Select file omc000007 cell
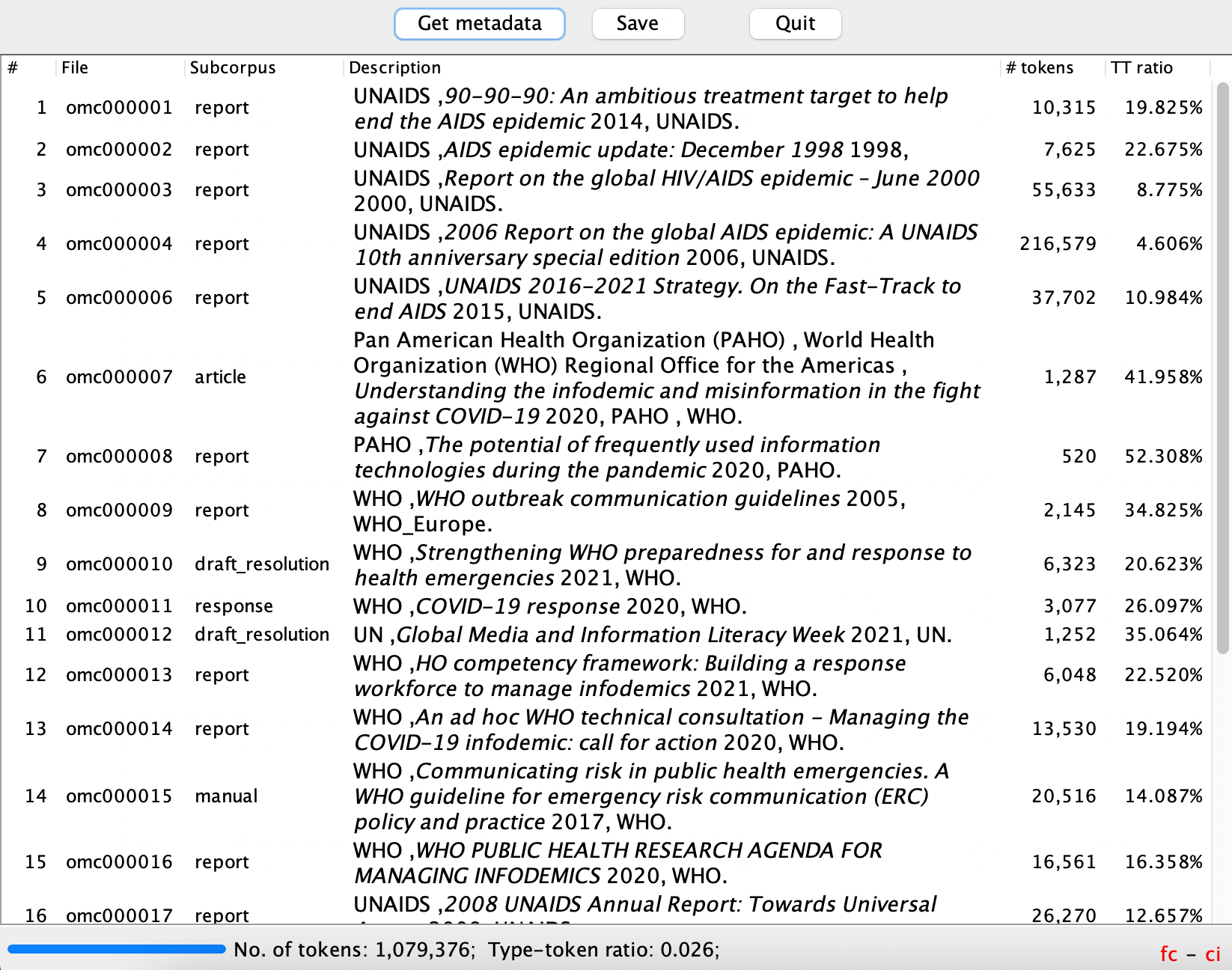The height and width of the screenshot is (970, 1232). coord(119,377)
